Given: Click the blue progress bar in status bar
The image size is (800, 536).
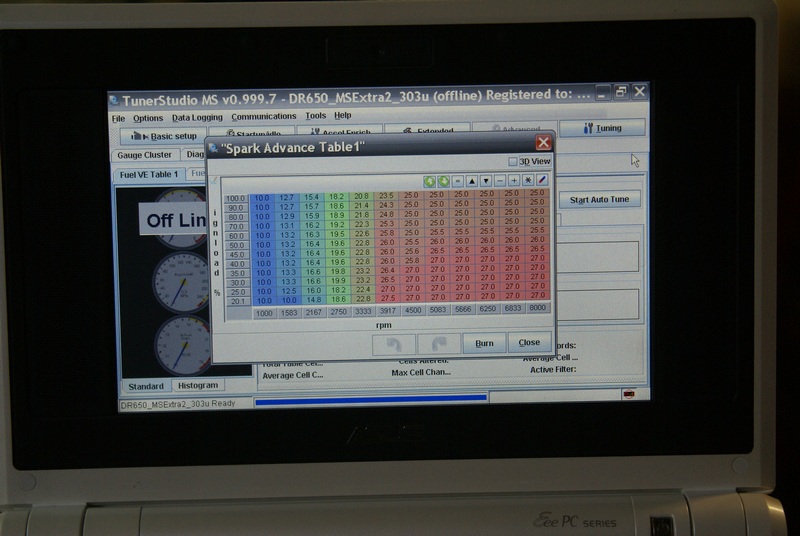Looking at the screenshot, I should tap(371, 398).
